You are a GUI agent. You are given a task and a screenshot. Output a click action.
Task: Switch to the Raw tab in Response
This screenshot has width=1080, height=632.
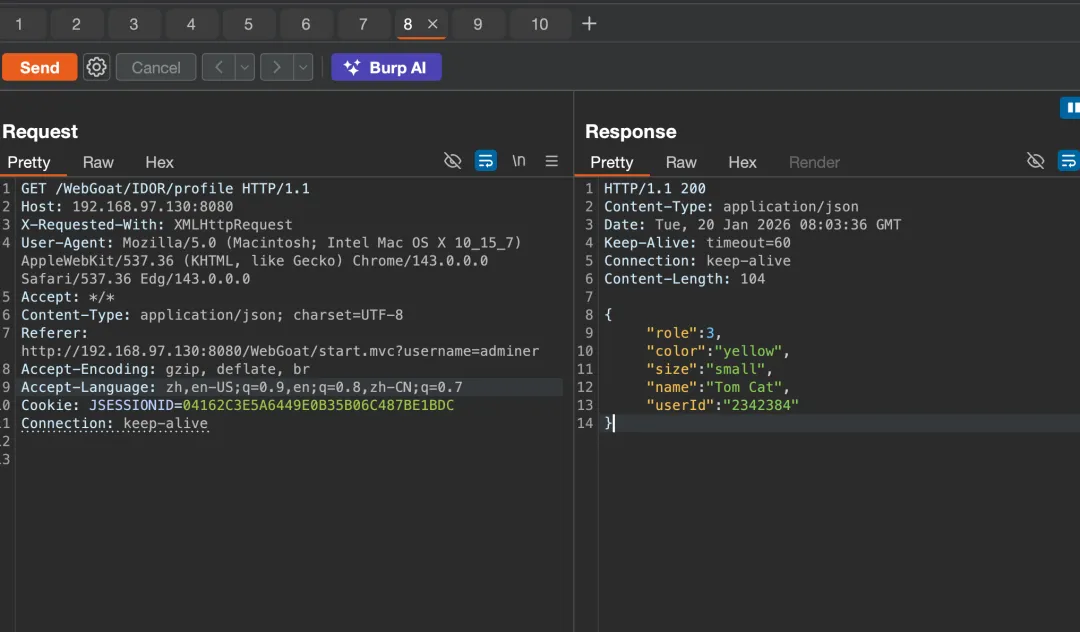[x=681, y=162]
